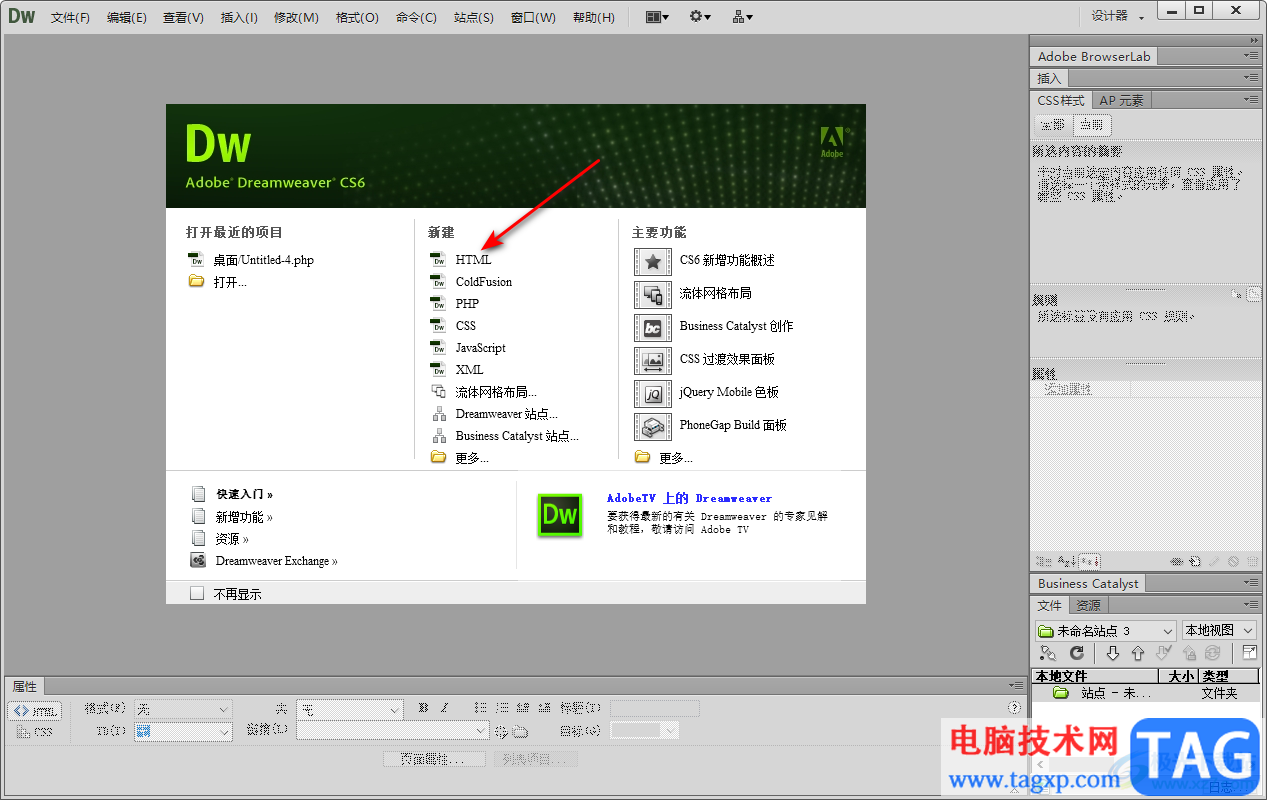Create a new HTML document
Image resolution: width=1267 pixels, height=800 pixels.
click(474, 260)
